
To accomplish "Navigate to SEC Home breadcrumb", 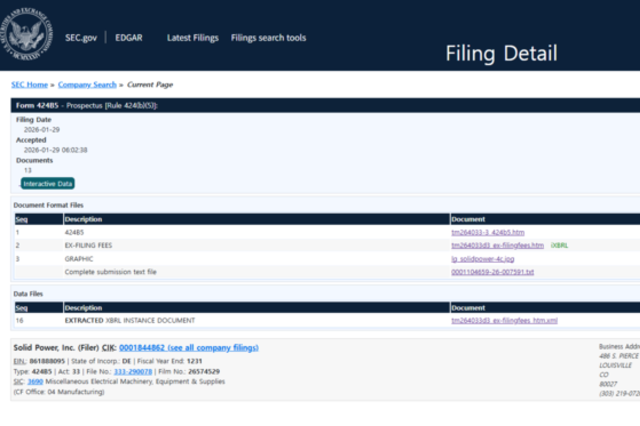I will pyautogui.click(x=29, y=85).
